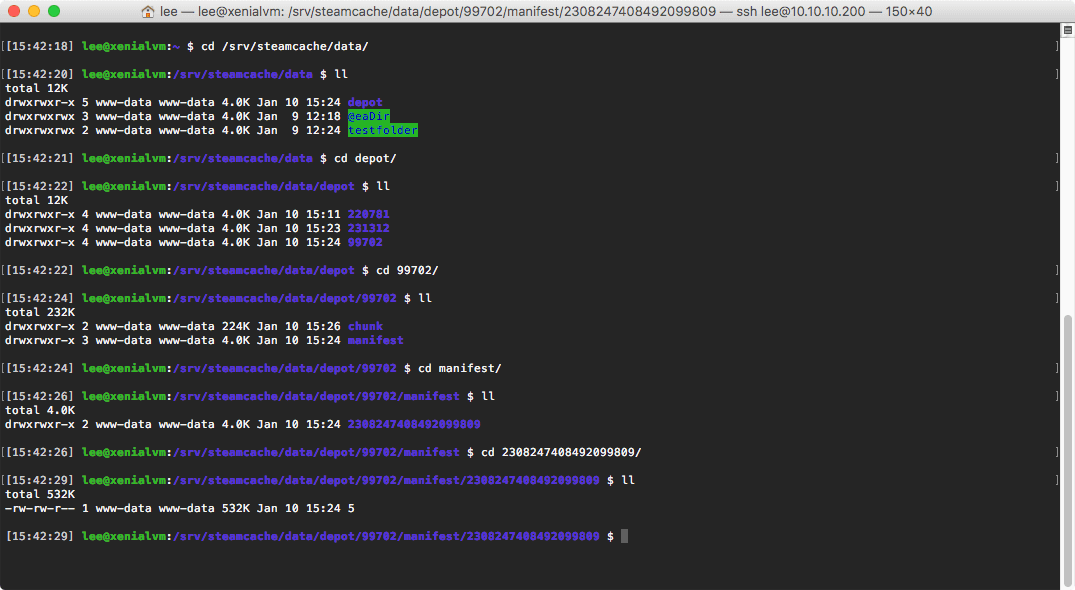This screenshot has width=1075, height=590.
Task: Minimize the window using yellow button
Action: coord(33,12)
